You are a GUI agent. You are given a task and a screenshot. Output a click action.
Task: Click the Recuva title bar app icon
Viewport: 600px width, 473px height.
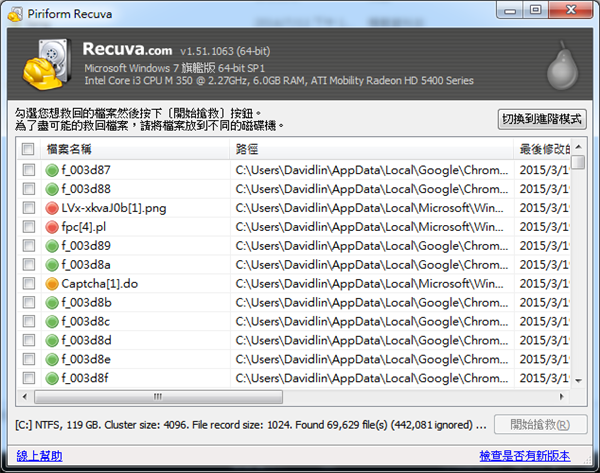pos(14,11)
